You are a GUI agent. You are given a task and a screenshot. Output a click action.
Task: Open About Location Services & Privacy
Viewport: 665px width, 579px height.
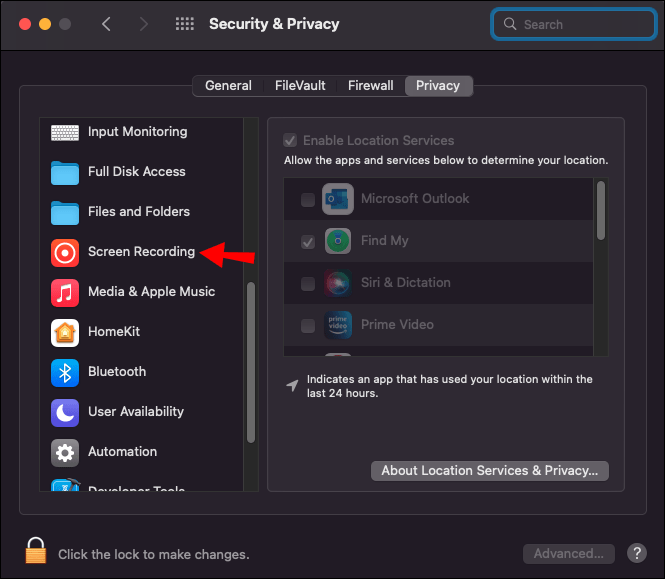[489, 471]
